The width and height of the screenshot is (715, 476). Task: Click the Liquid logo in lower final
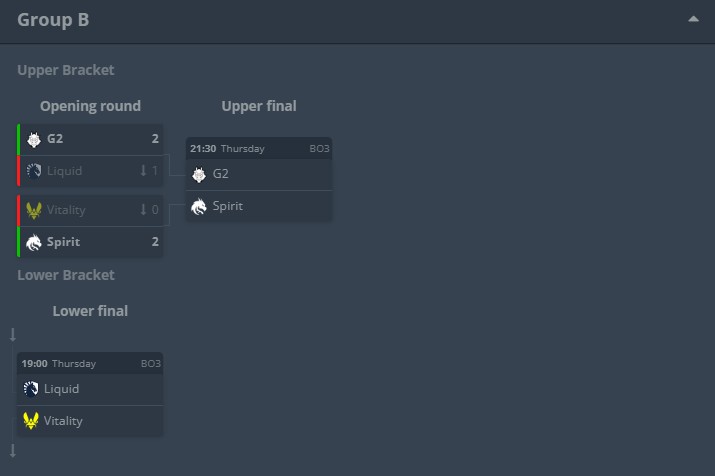coord(31,389)
